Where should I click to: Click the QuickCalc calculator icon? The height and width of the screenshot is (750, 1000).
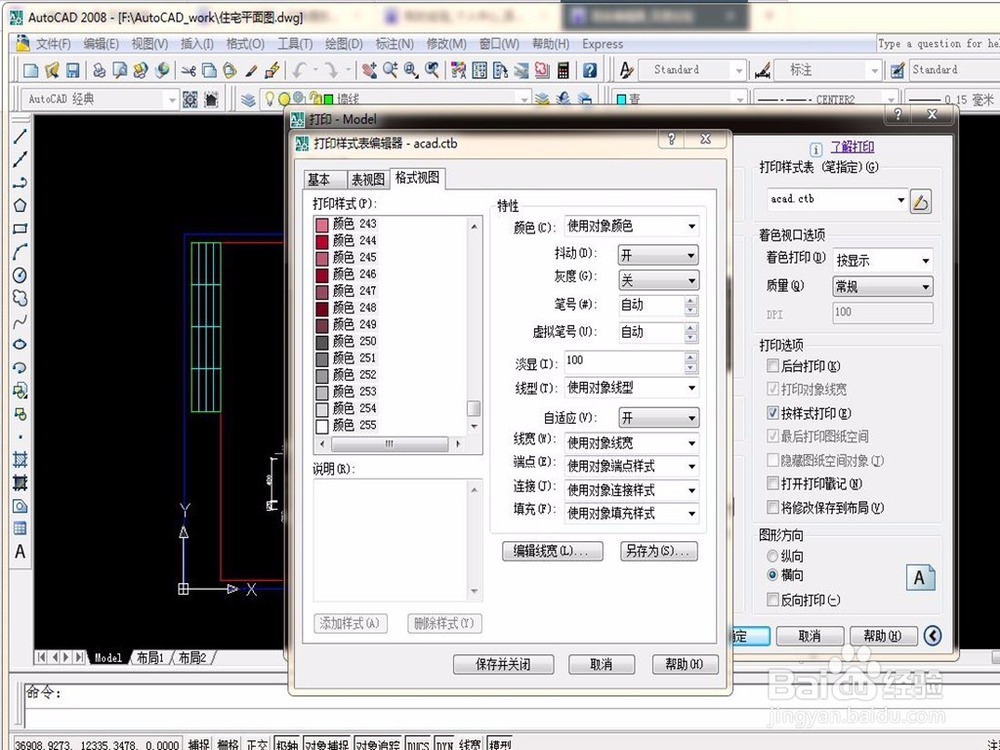563,70
